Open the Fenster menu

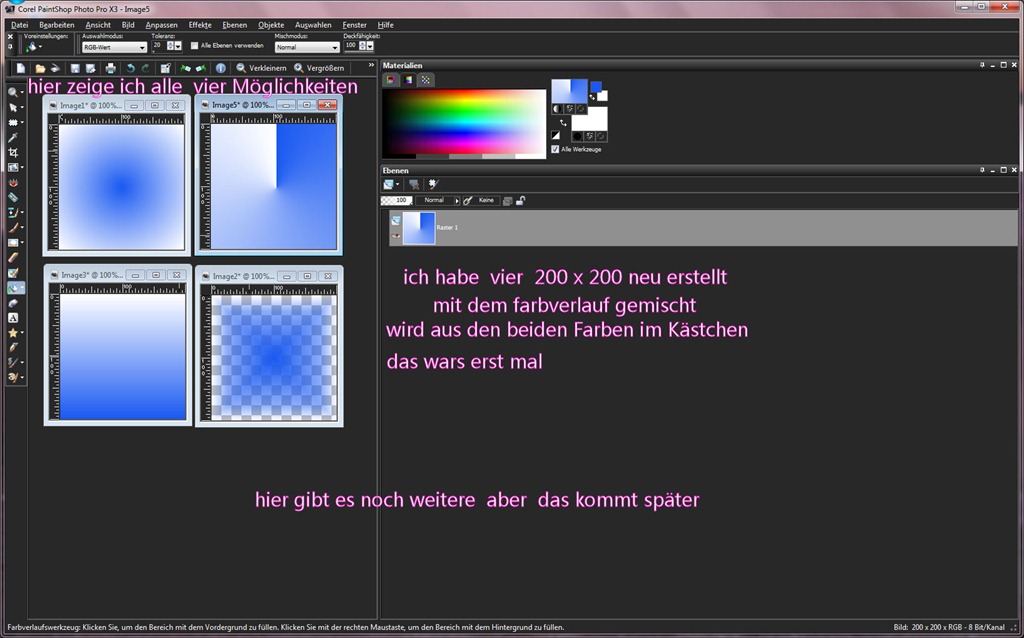[x=355, y=25]
